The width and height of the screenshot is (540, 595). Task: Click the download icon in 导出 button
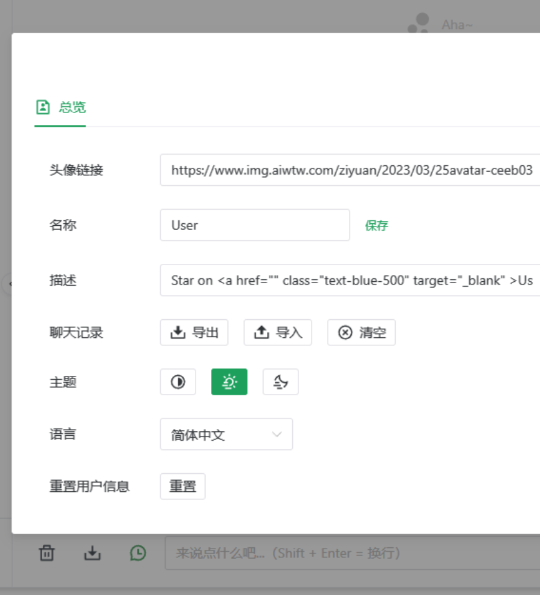(x=178, y=332)
